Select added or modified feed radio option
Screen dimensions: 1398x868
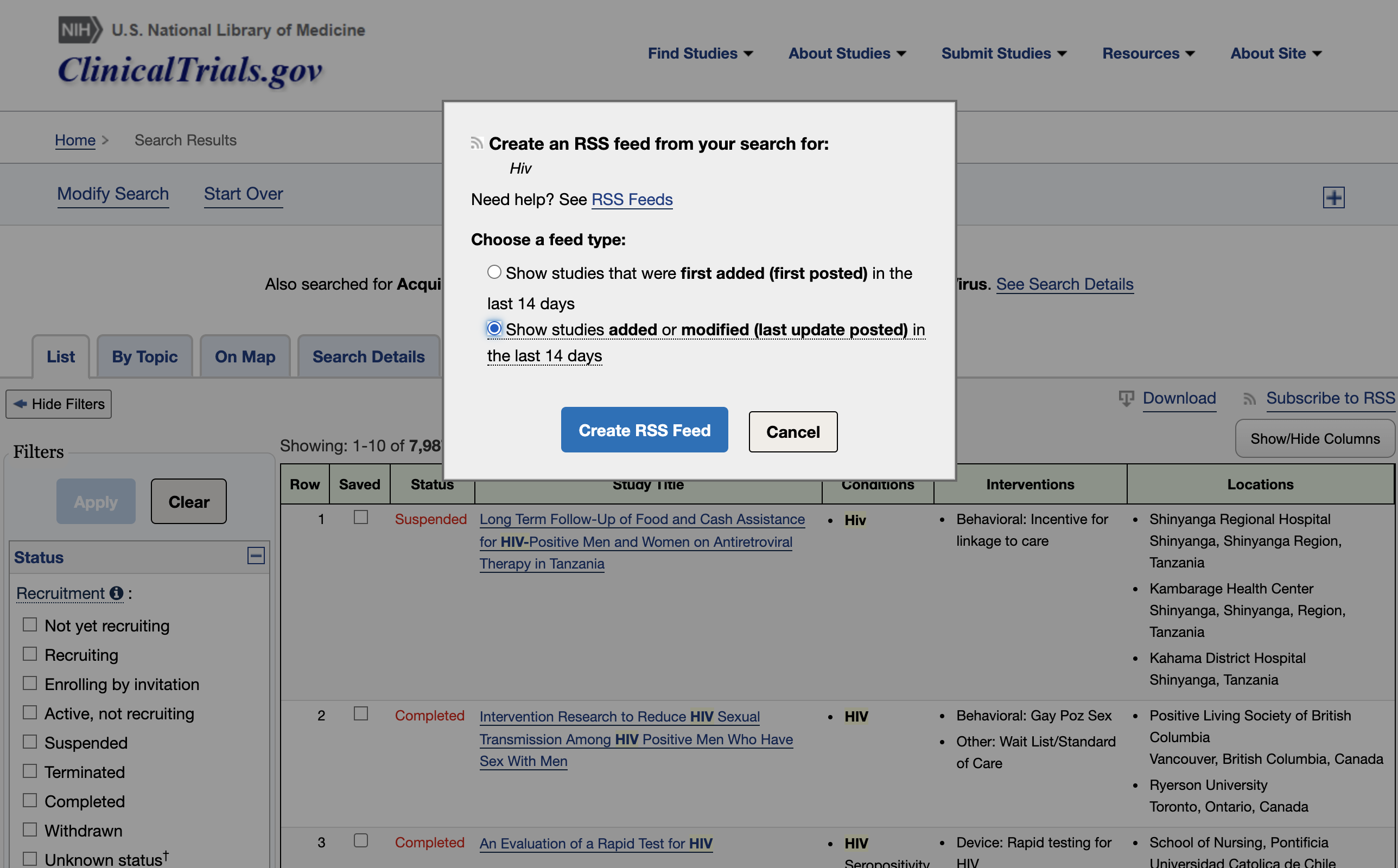tap(494, 328)
